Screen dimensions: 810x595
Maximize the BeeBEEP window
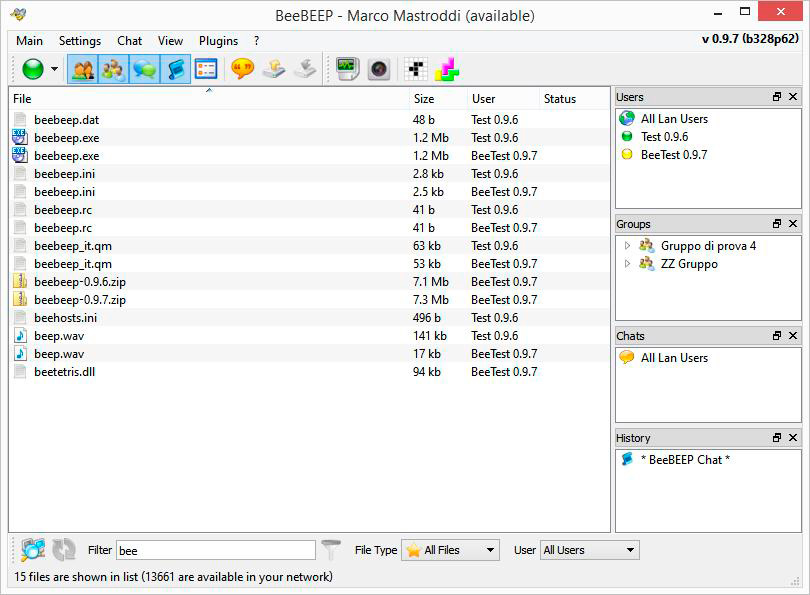tap(745, 11)
